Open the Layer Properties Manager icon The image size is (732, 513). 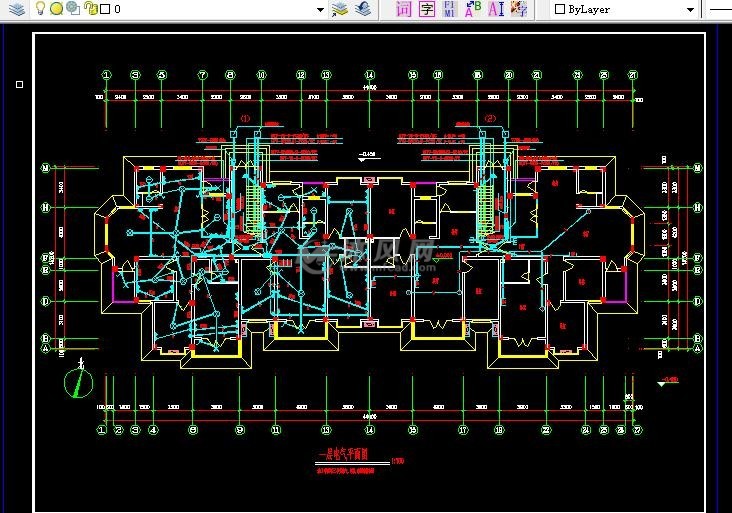pos(16,9)
